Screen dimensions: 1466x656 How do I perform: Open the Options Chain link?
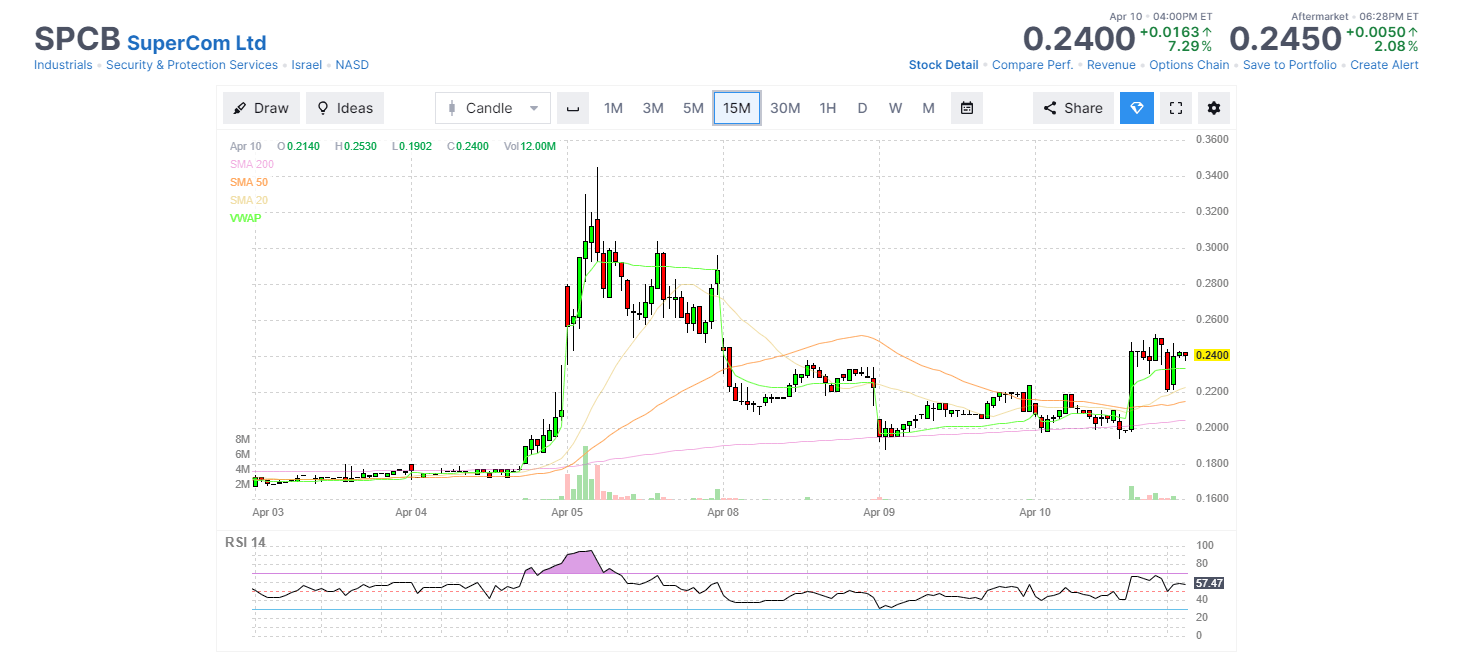pyautogui.click(x=1189, y=64)
